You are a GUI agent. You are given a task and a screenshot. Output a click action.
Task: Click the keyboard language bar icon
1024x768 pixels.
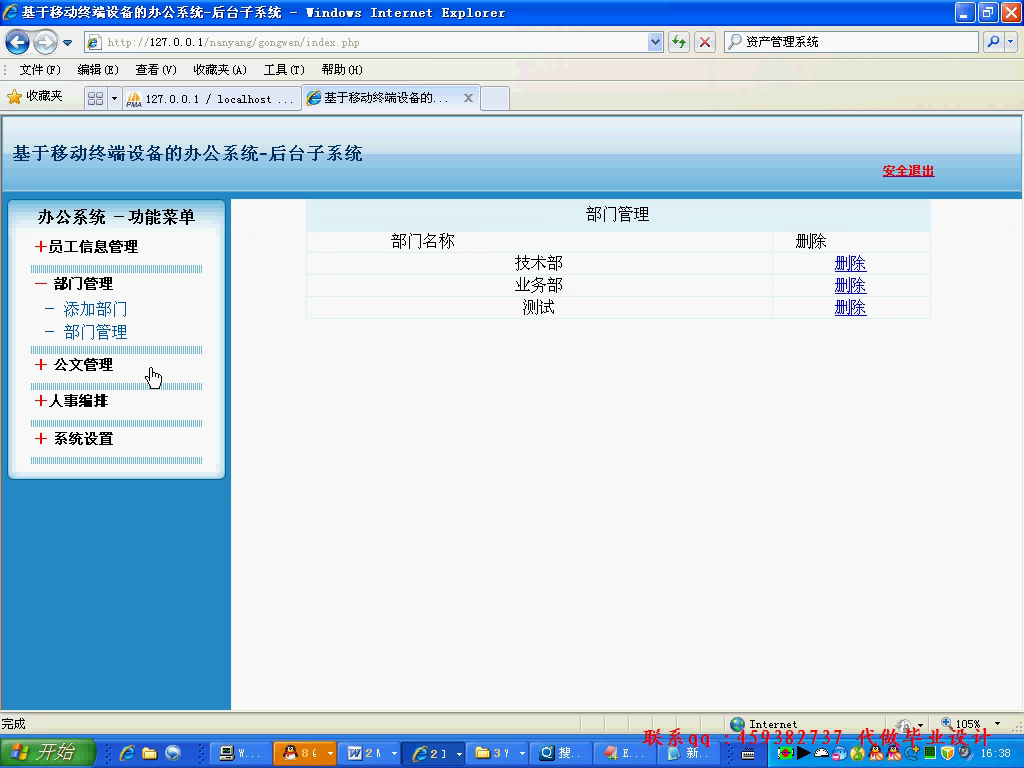point(748,754)
